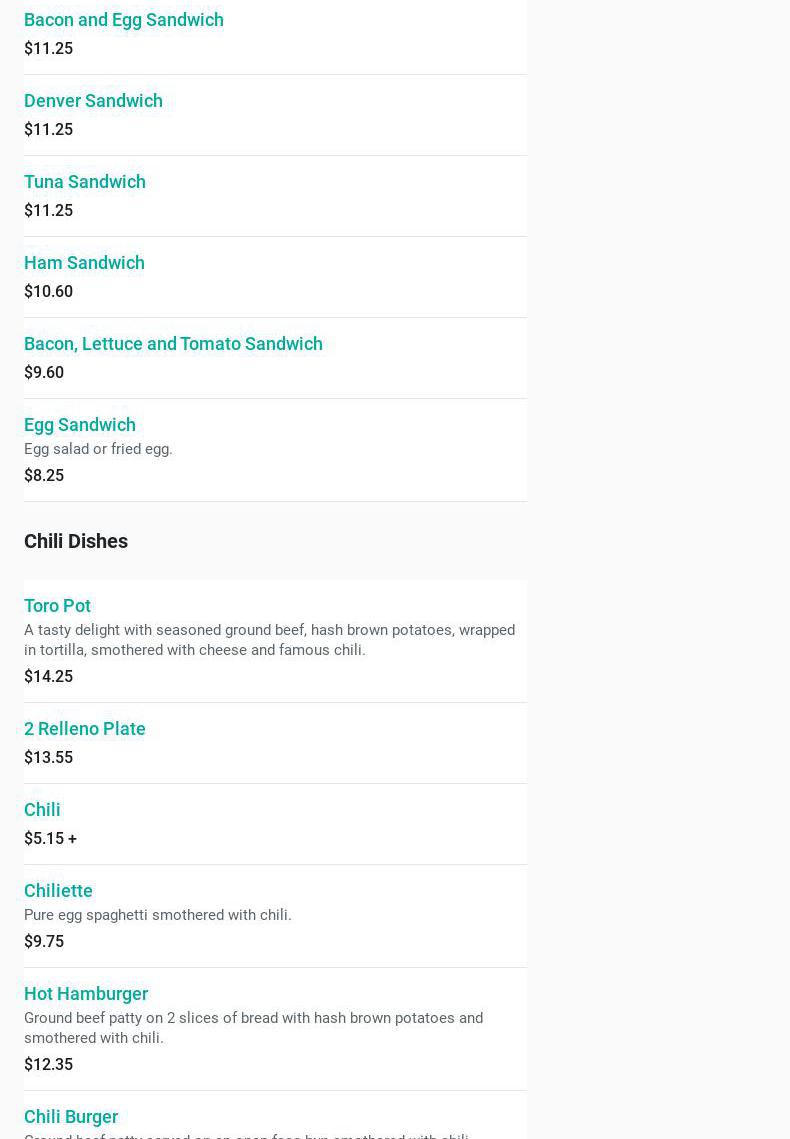Open the Bacon and Egg Sandwich item
This screenshot has height=1139, width=790.
(124, 20)
